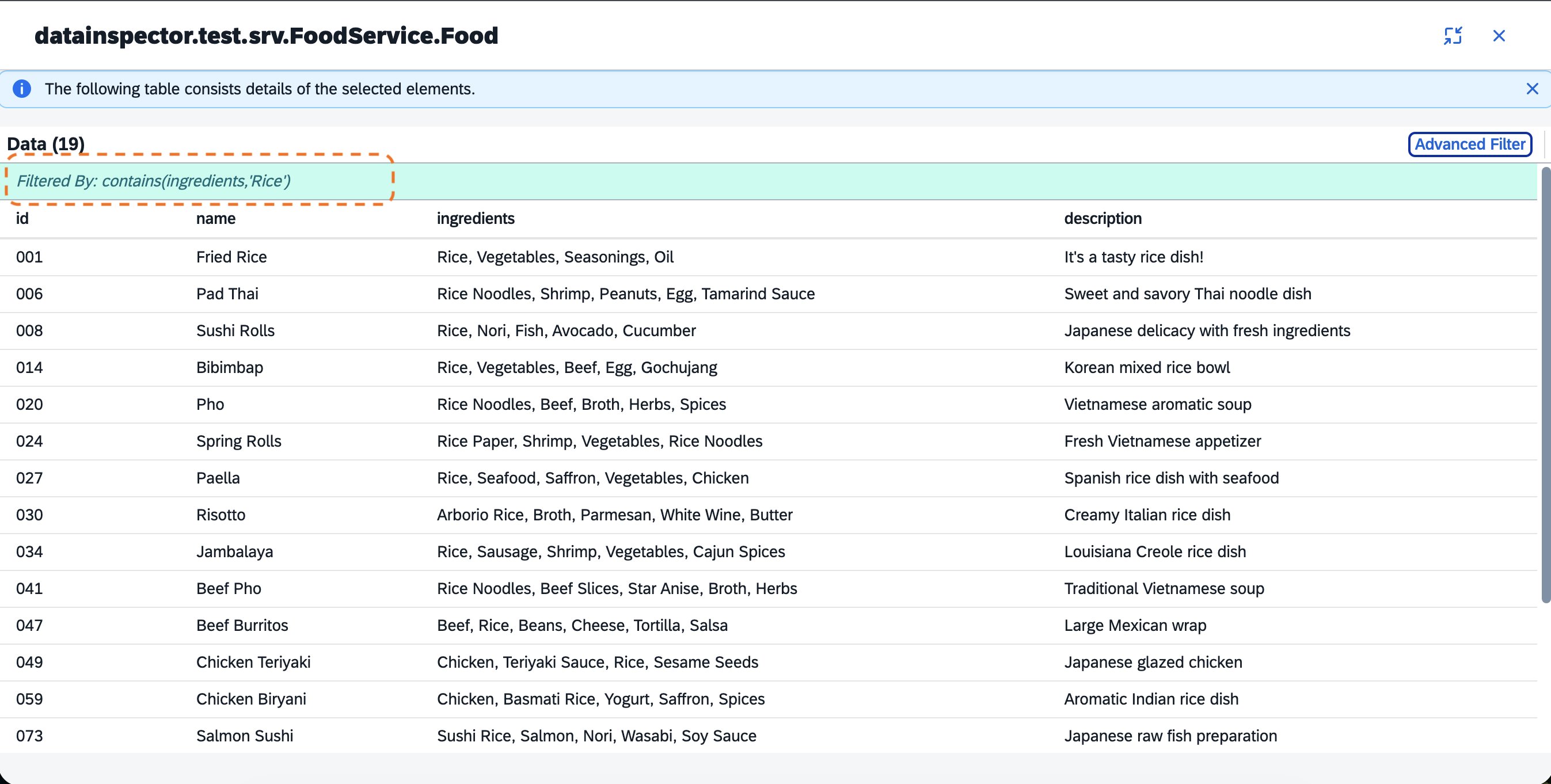Click 'Spanish rice dish with seafood' description
Screen dimensions: 1551x784
click(x=1171, y=478)
